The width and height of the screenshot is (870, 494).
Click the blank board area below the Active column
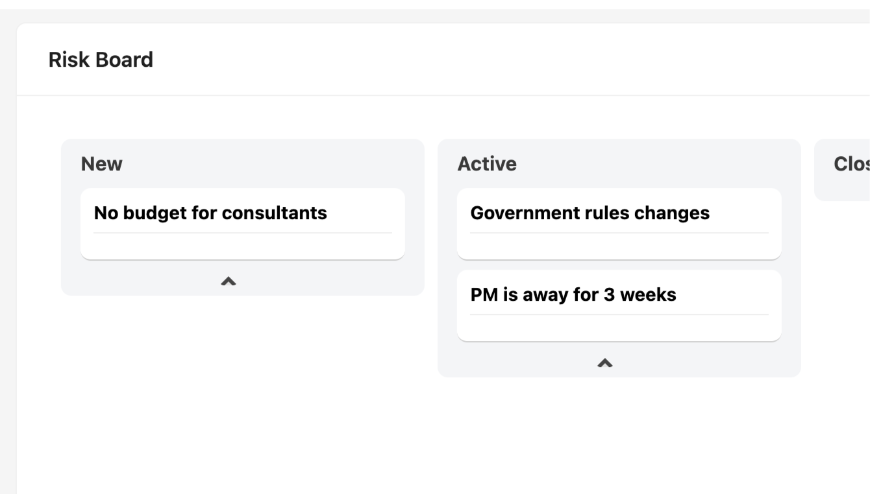tap(619, 430)
